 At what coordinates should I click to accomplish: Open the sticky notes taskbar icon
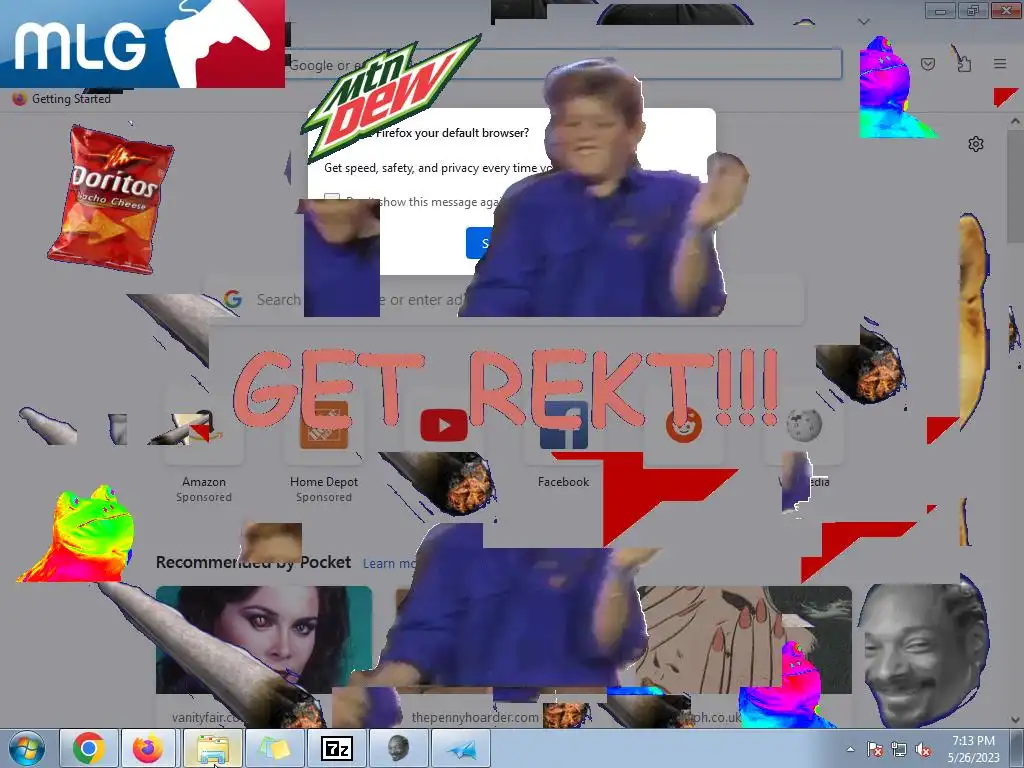[x=275, y=748]
